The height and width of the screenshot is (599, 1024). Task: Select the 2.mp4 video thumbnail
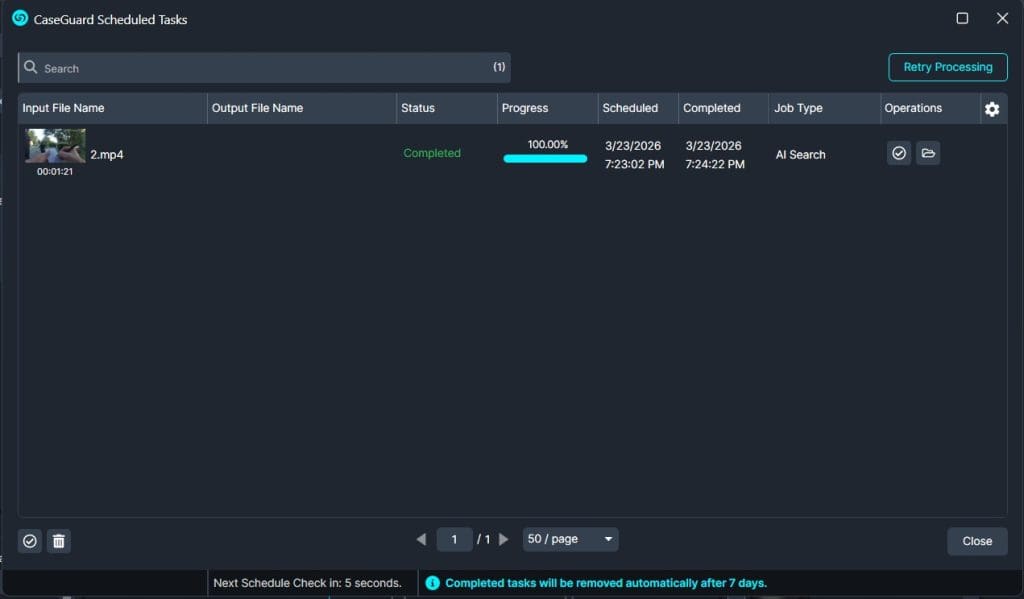(x=55, y=146)
